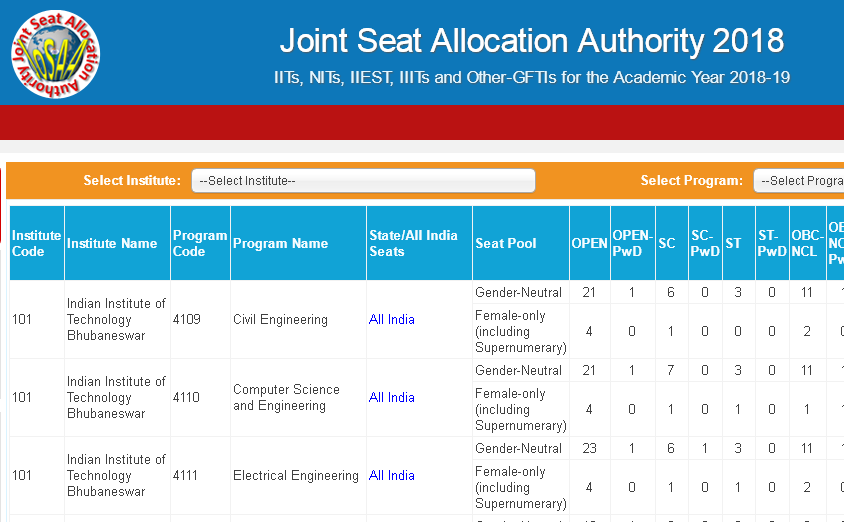Click the Civil Engineering program name cell
The height and width of the screenshot is (522, 844).
pos(280,320)
